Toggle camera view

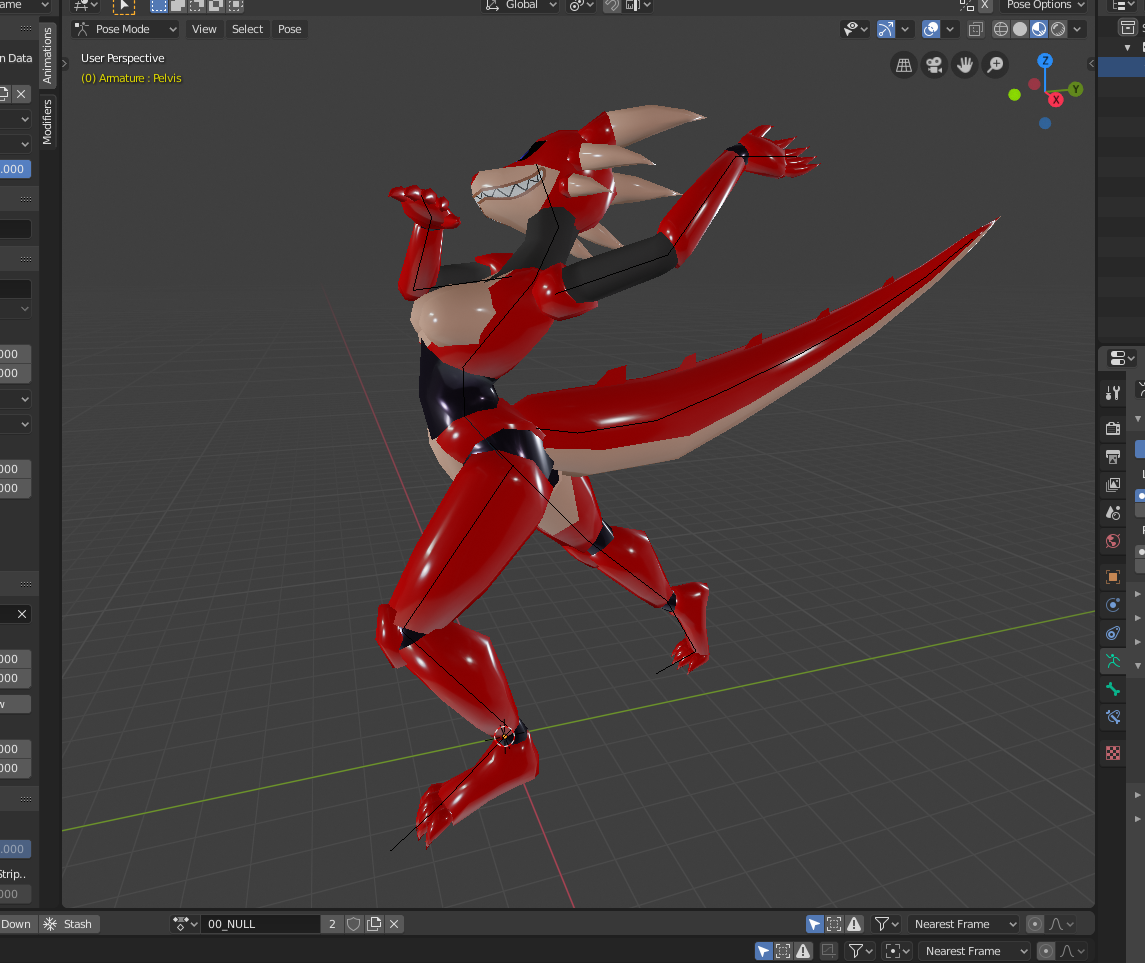click(934, 65)
